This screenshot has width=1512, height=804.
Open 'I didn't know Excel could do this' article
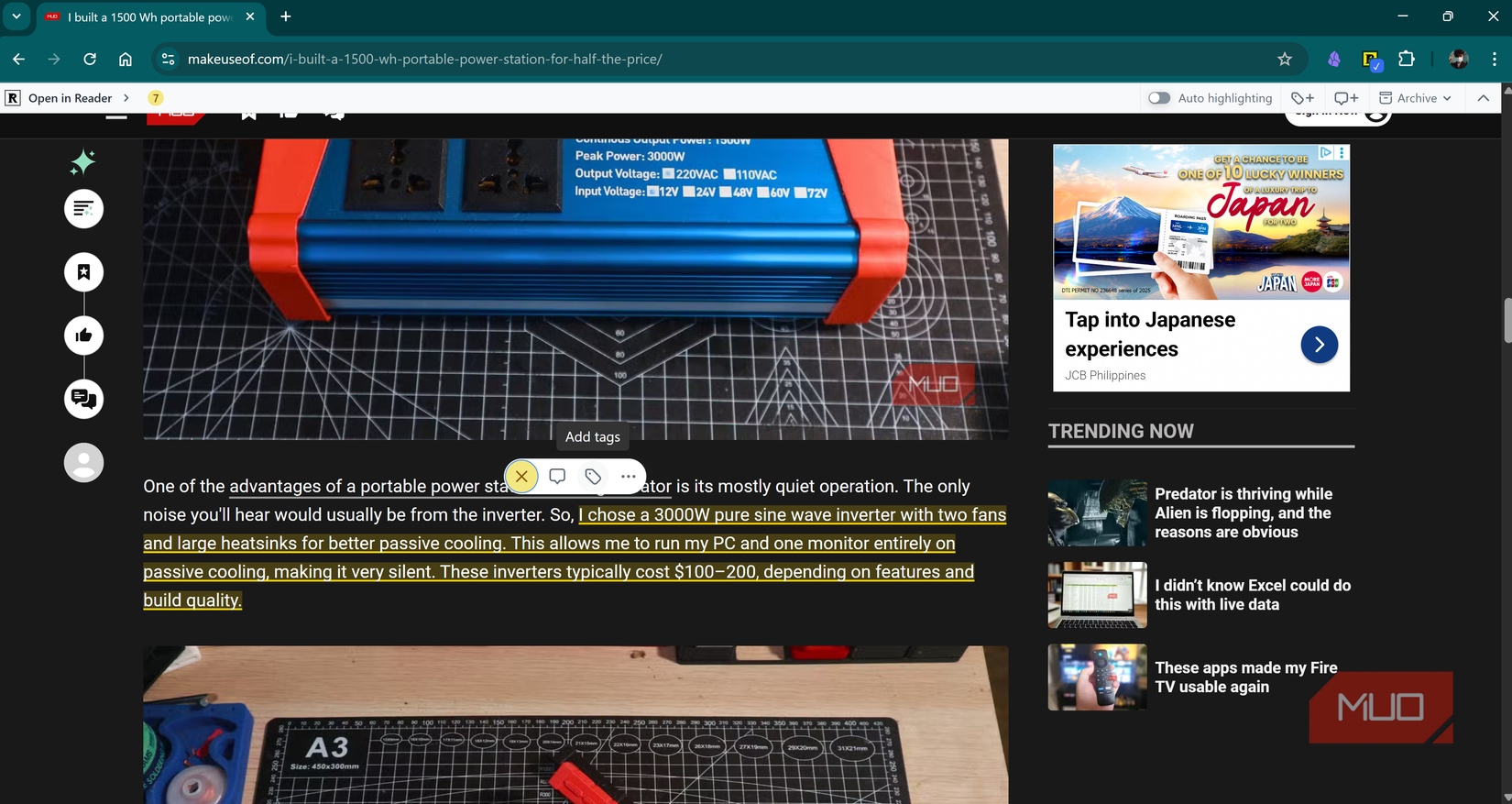[x=1253, y=595]
